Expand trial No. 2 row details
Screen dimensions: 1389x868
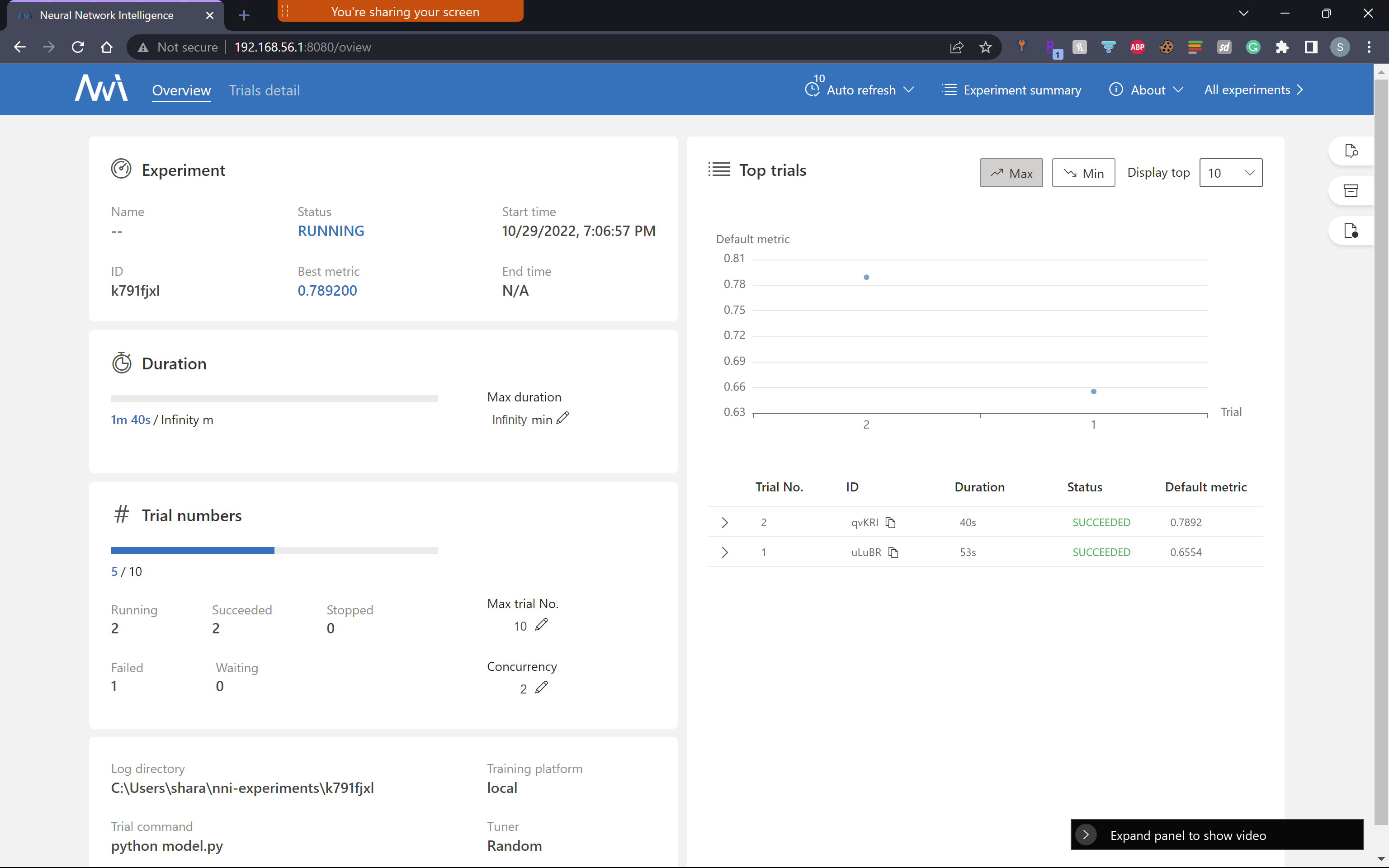[724, 523]
